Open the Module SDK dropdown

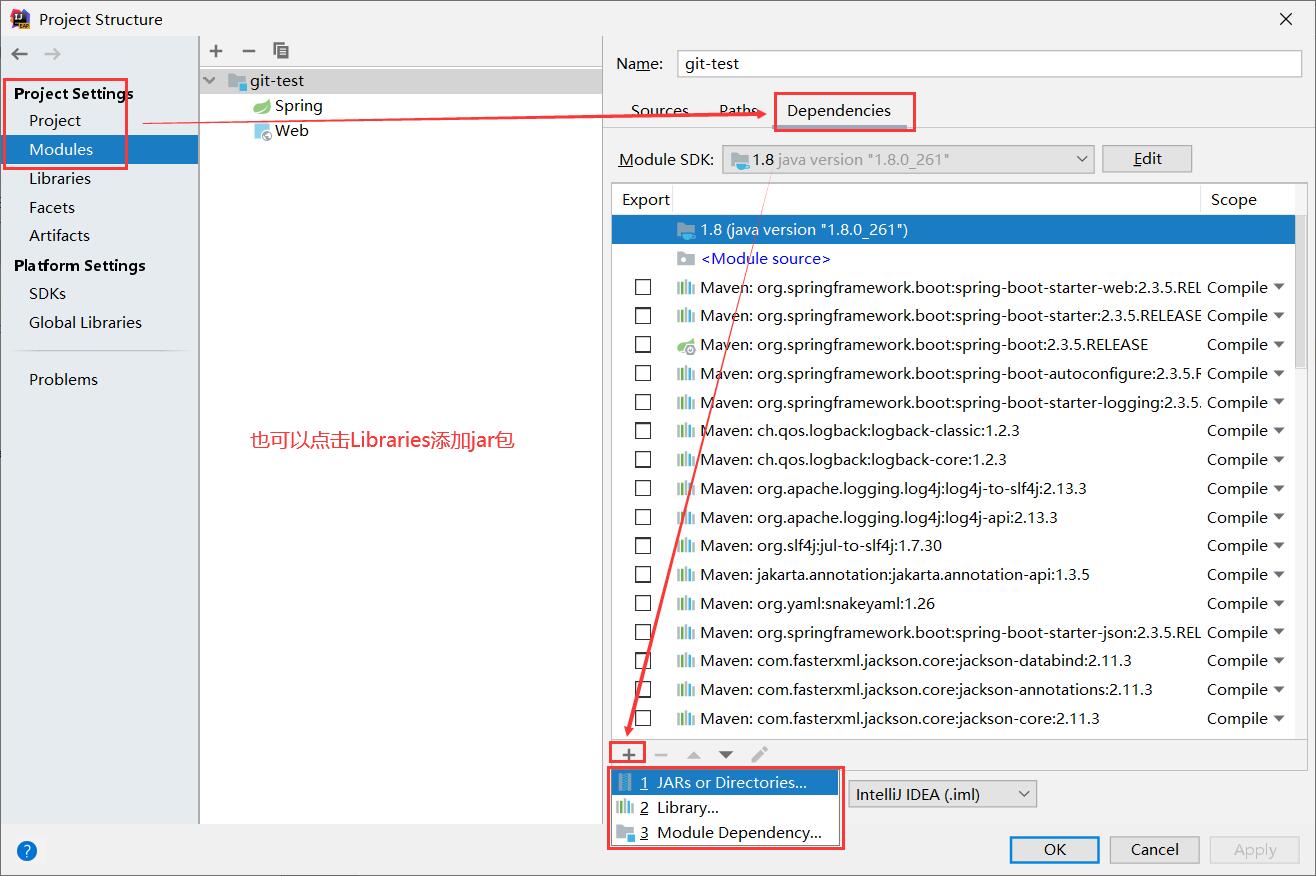click(908, 159)
